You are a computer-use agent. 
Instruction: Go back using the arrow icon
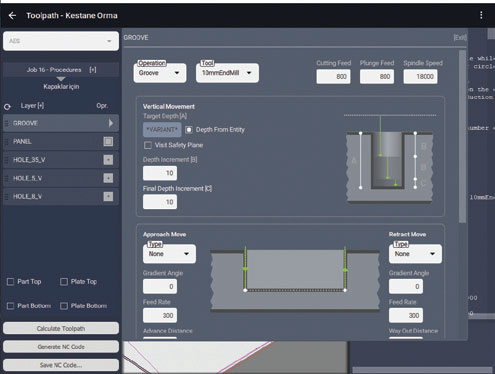[x=12, y=15]
